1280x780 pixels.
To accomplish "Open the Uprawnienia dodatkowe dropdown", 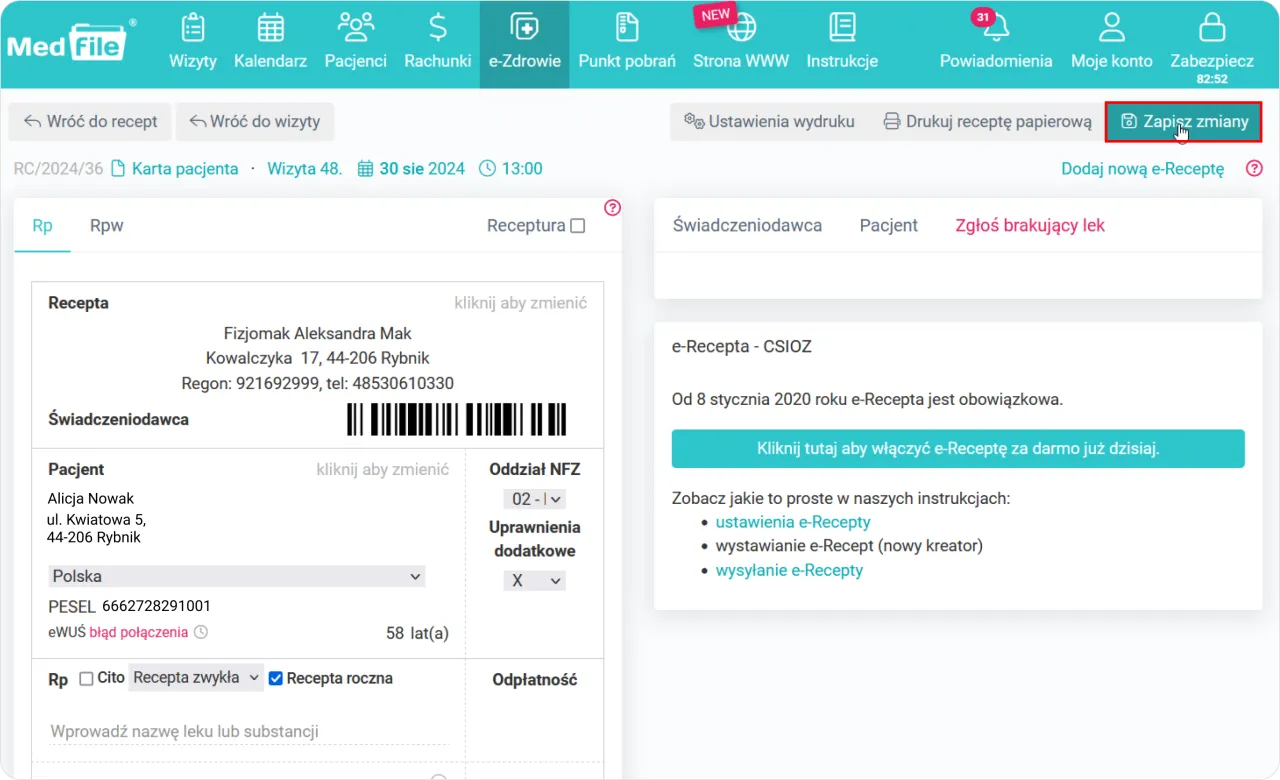I will (x=534, y=580).
